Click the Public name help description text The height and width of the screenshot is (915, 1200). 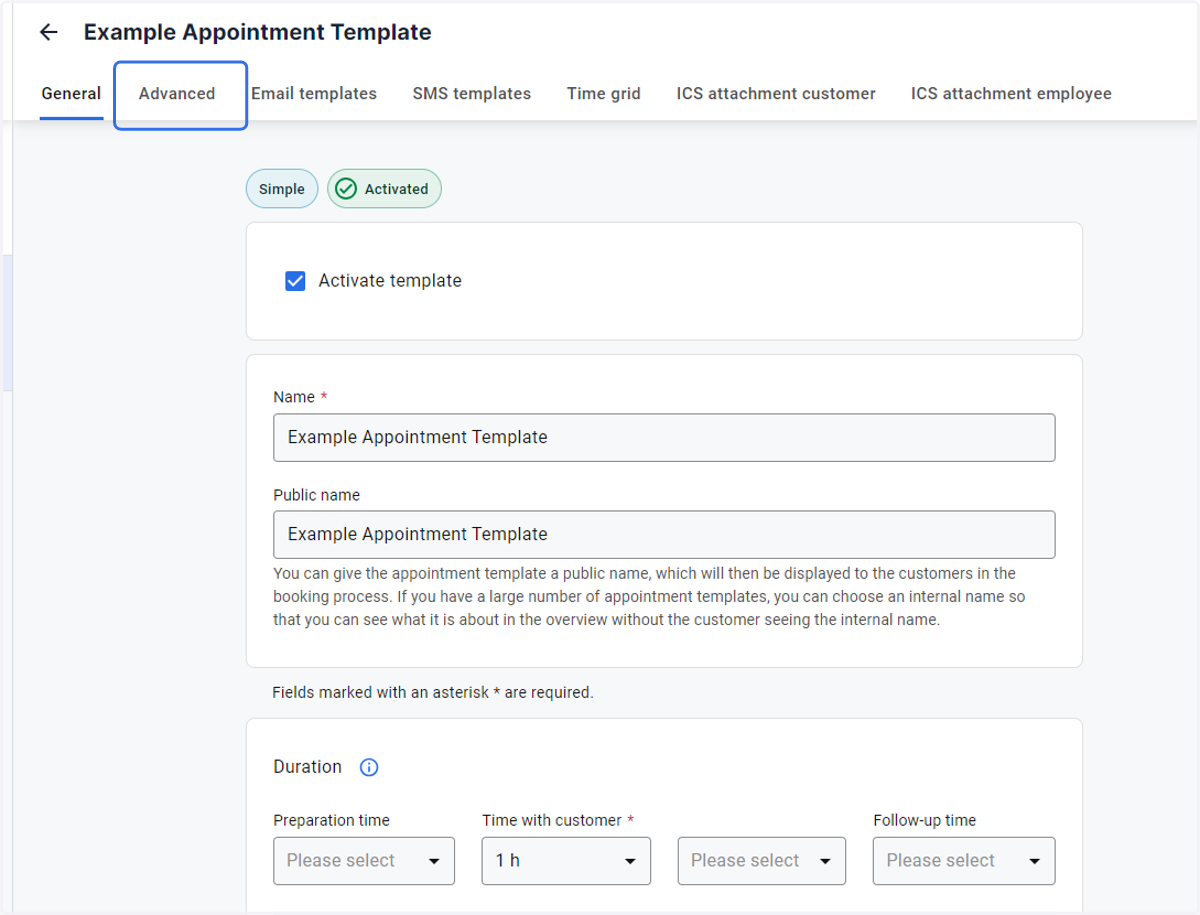pos(649,597)
